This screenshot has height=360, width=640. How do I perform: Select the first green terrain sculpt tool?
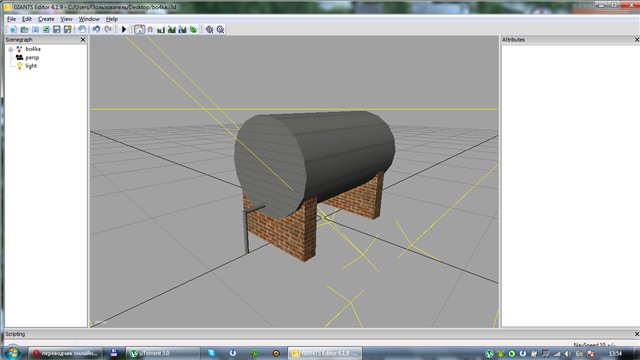pyautogui.click(x=161, y=29)
